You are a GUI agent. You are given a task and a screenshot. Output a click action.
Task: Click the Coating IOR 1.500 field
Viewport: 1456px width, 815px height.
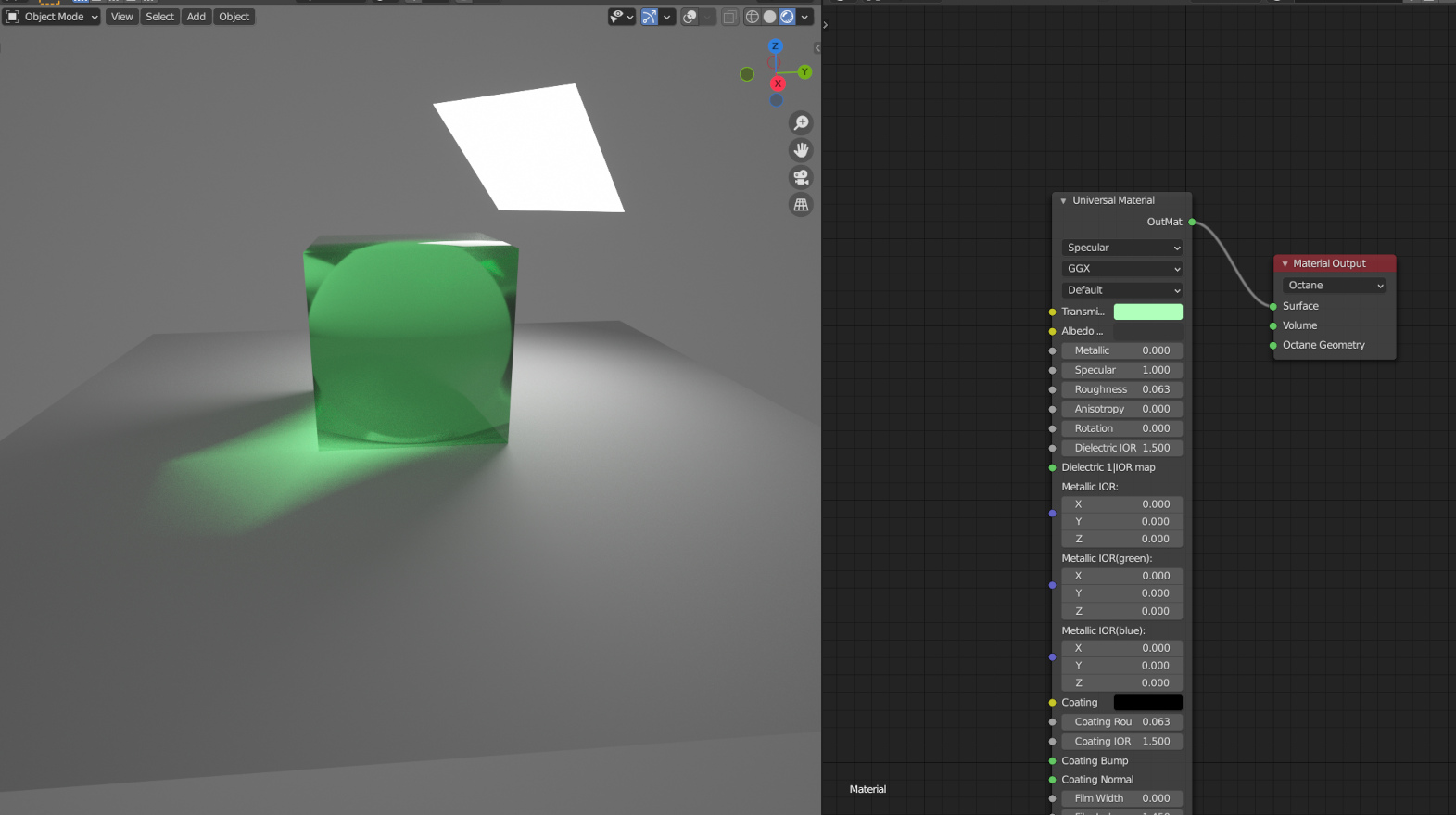[x=1122, y=742]
